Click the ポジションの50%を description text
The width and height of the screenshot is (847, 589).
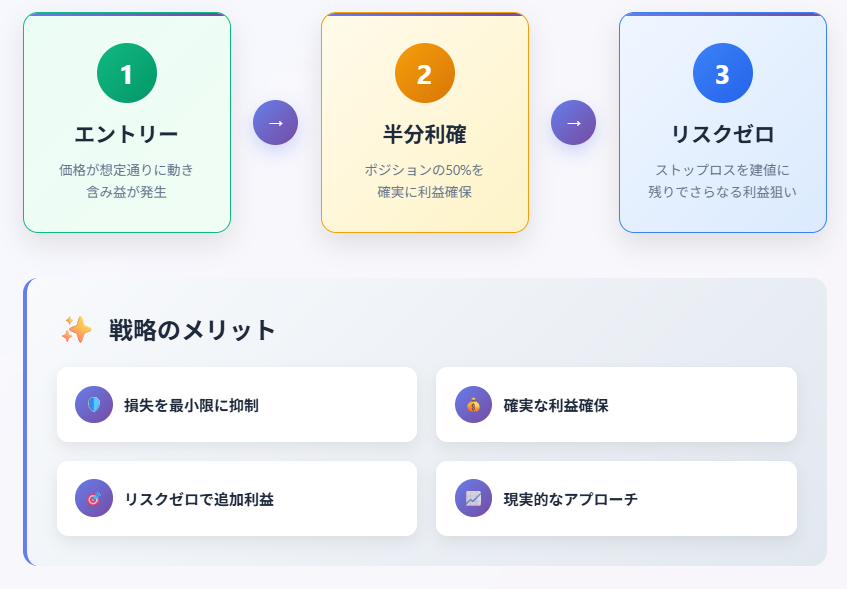pyautogui.click(x=424, y=170)
